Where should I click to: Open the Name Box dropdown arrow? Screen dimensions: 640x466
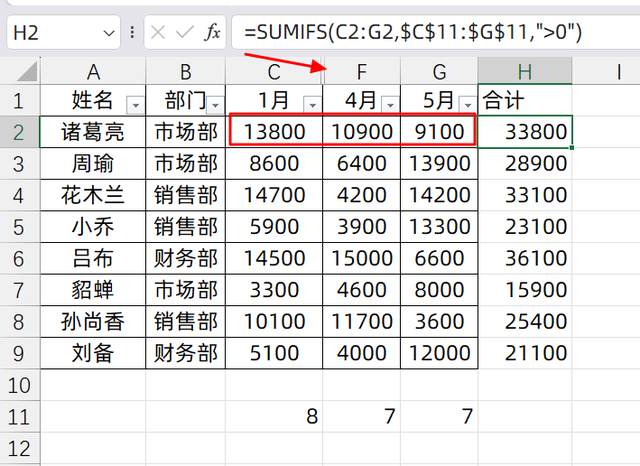pyautogui.click(x=109, y=33)
